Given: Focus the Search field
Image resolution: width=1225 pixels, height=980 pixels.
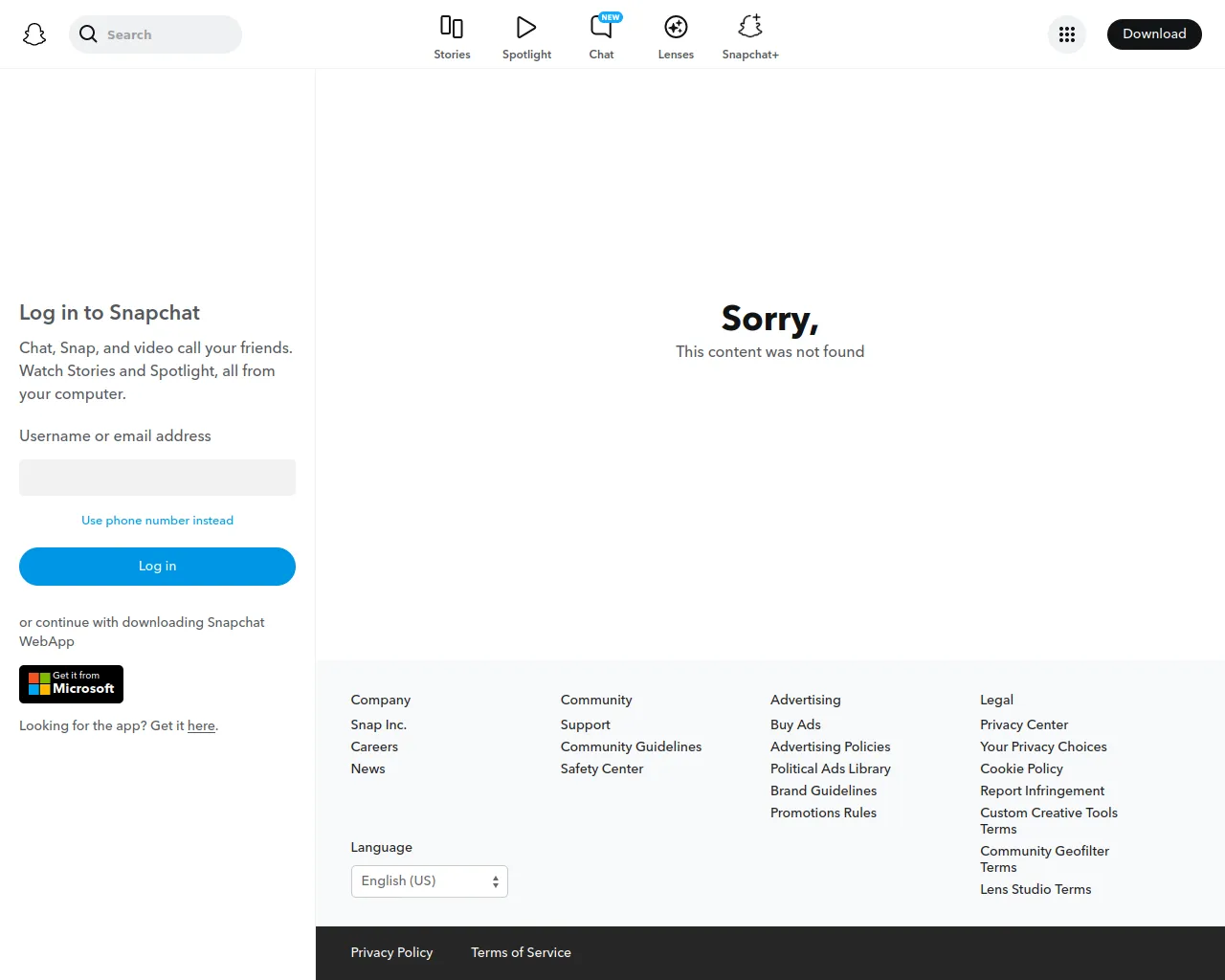Looking at the screenshot, I should [x=155, y=34].
